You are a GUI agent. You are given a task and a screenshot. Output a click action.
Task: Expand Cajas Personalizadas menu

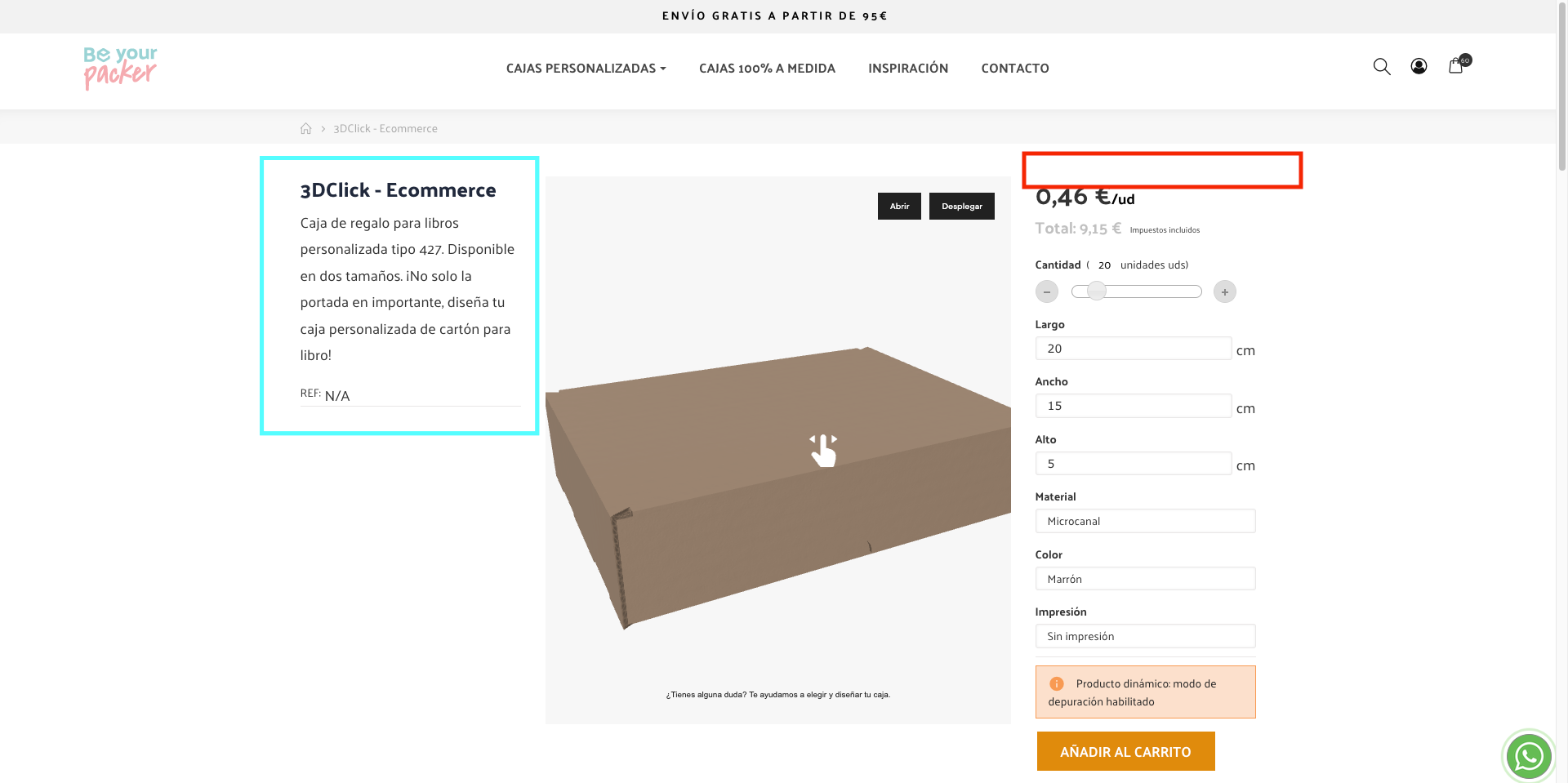coord(586,69)
